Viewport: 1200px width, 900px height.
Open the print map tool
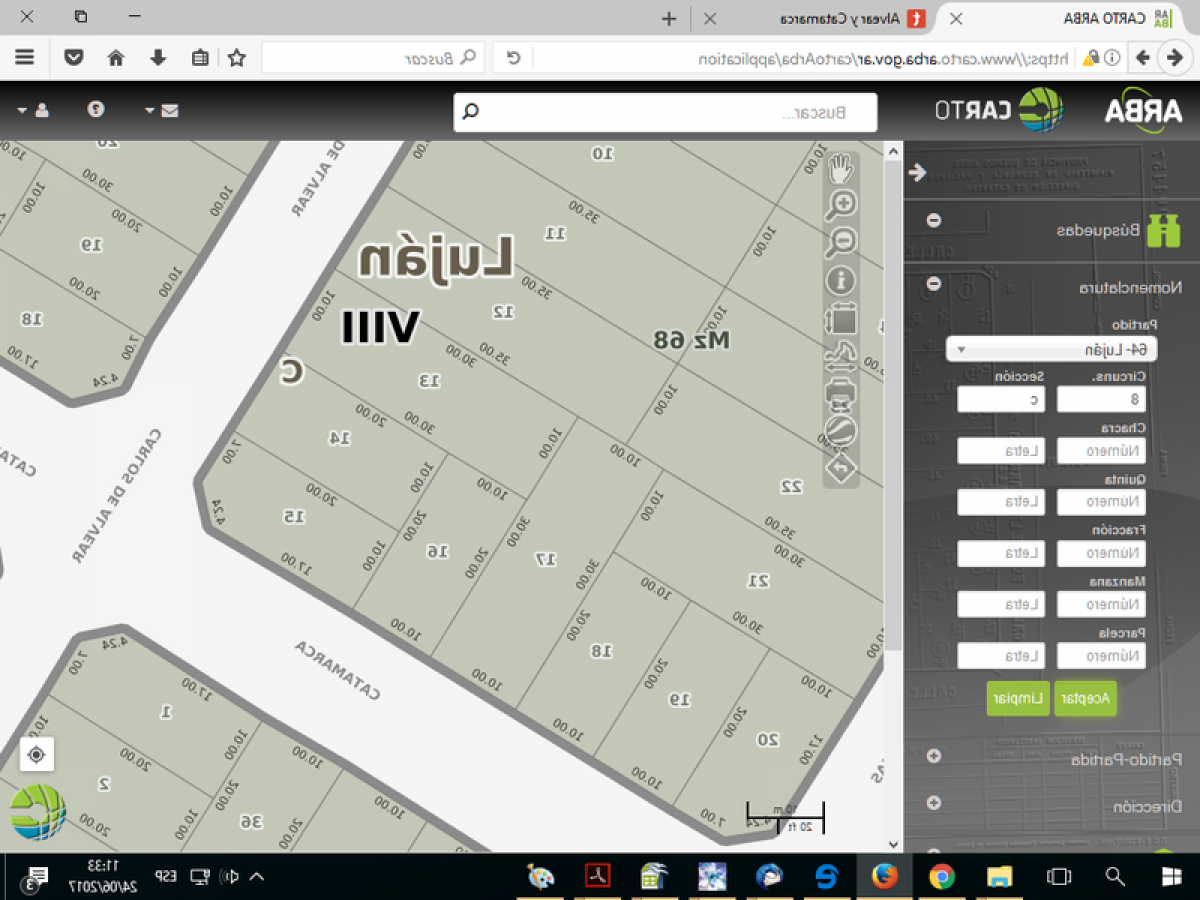pos(841,392)
